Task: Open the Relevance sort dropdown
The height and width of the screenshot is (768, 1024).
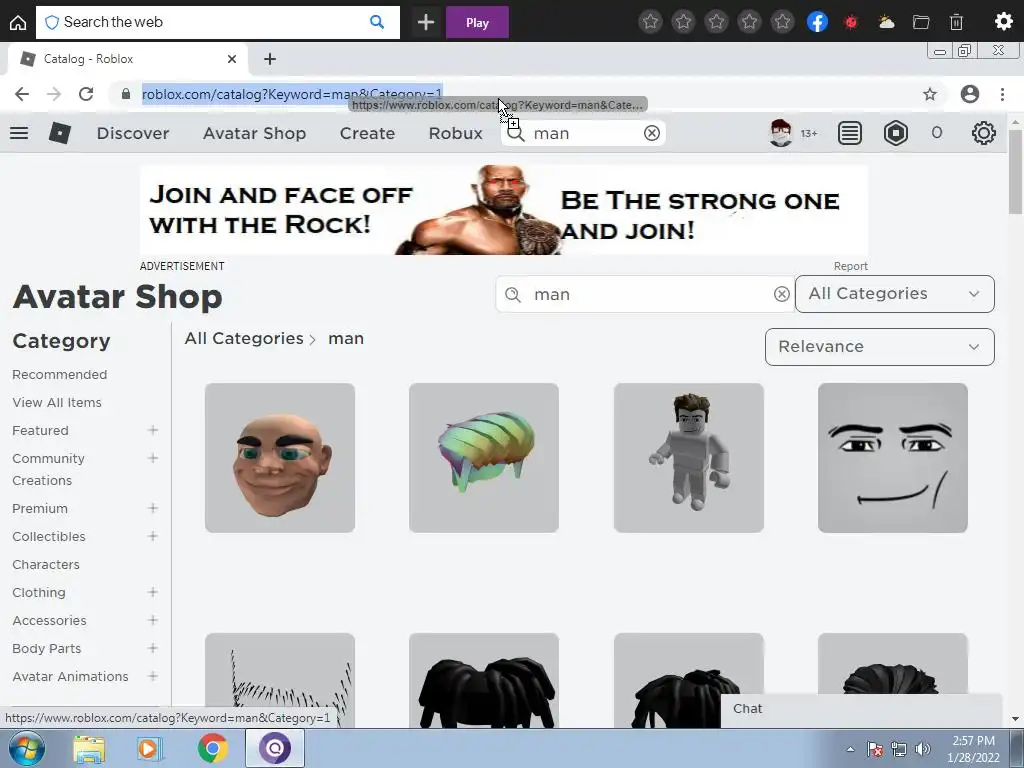Action: (880, 347)
